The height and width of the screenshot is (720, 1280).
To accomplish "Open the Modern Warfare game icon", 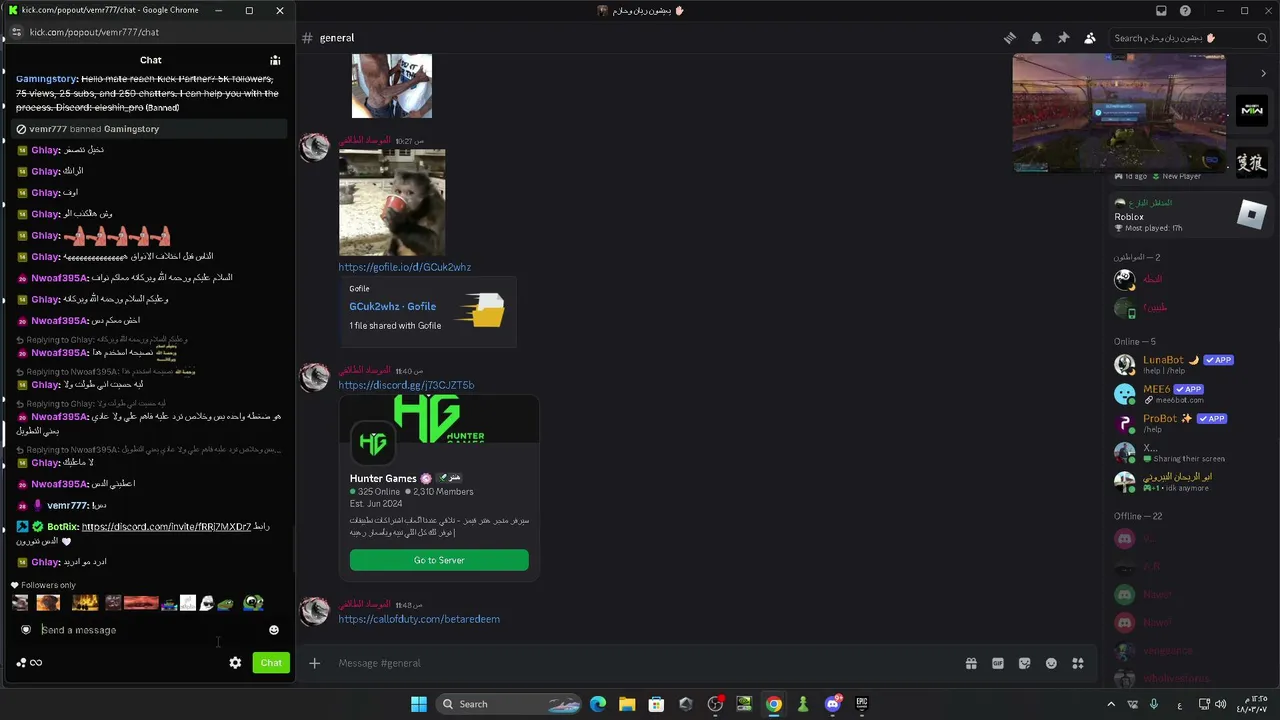I will click(1251, 110).
